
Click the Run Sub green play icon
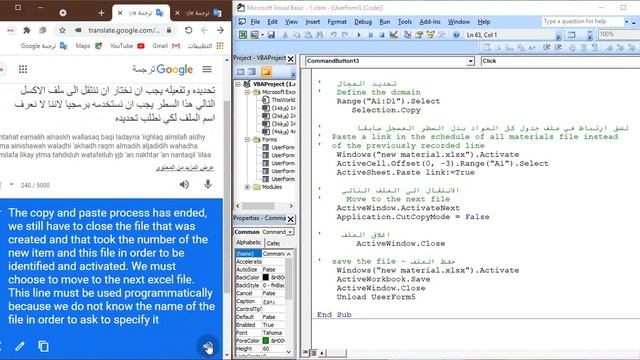point(358,35)
